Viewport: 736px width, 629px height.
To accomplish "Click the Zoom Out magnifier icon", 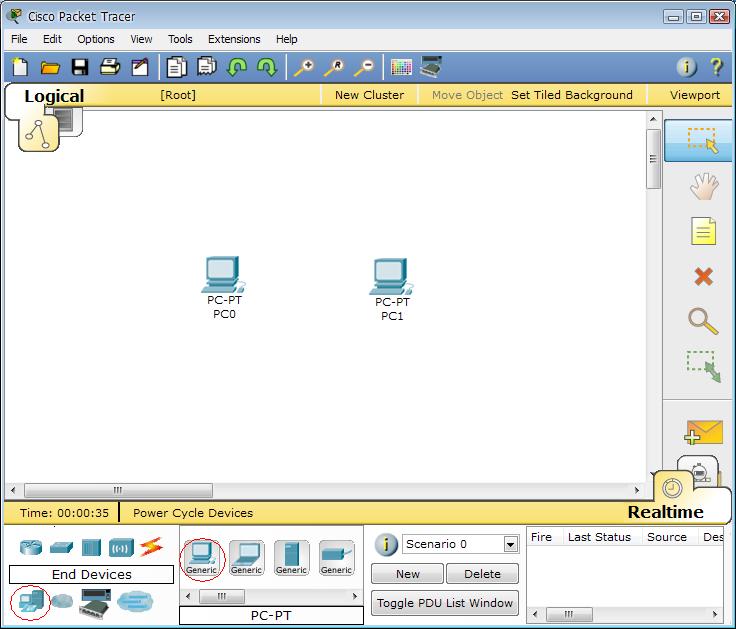I will (x=364, y=68).
